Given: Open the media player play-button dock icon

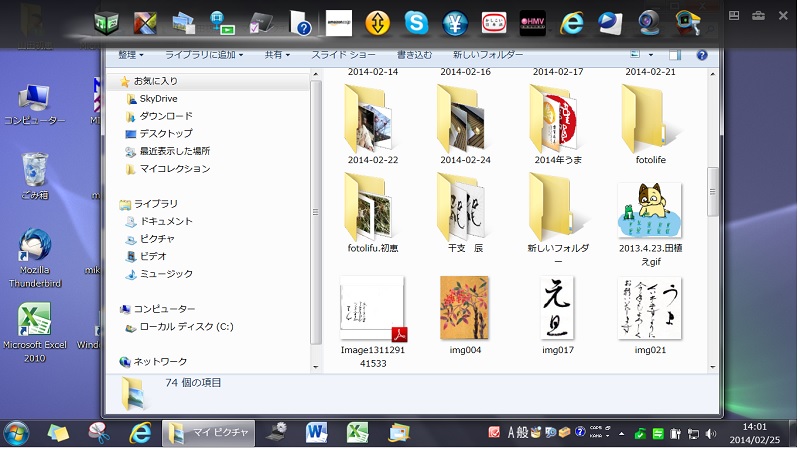Looking at the screenshot, I should point(611,23).
